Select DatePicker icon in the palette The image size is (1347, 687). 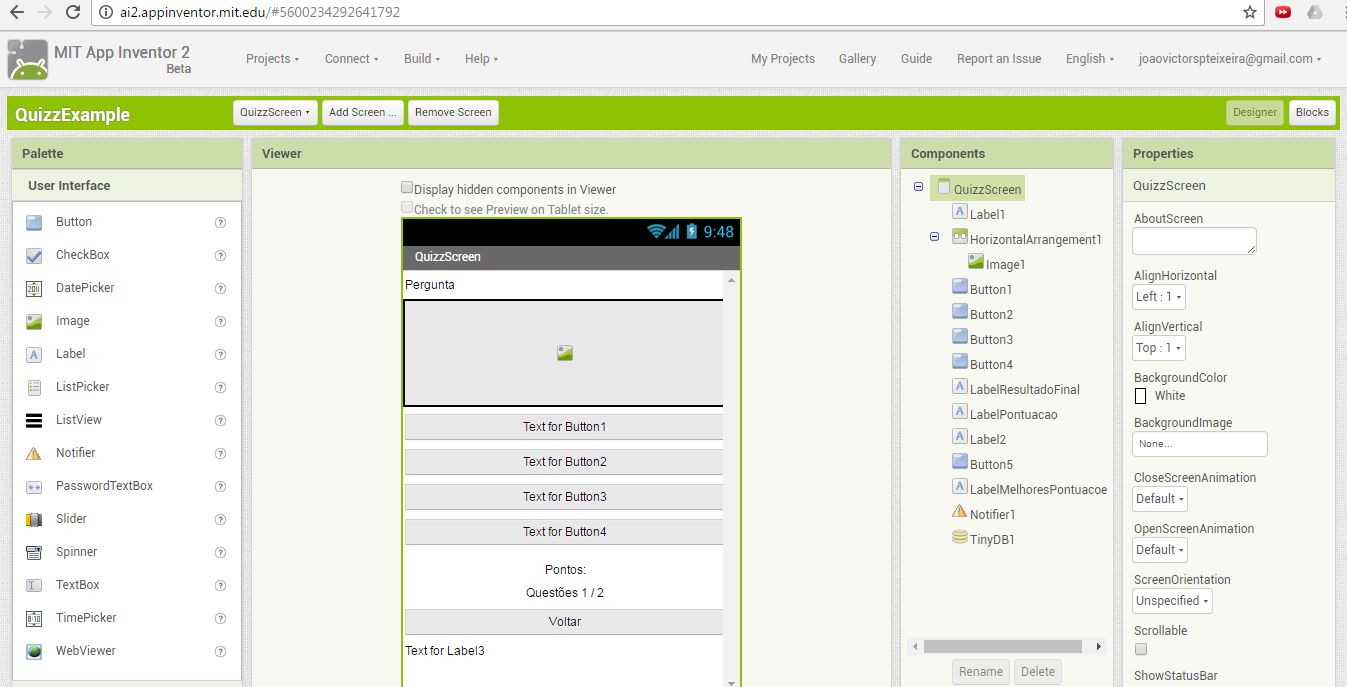coord(34,288)
